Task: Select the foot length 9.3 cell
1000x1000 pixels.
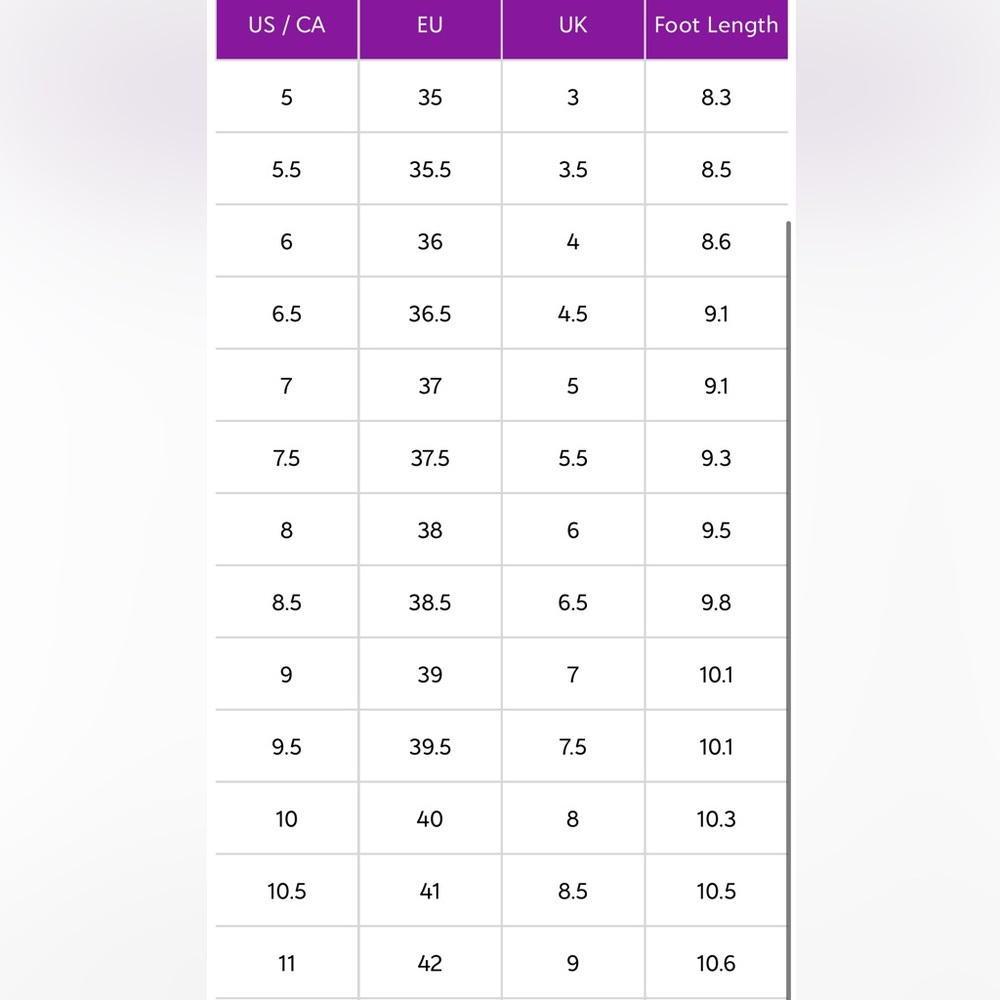Action: click(x=716, y=457)
